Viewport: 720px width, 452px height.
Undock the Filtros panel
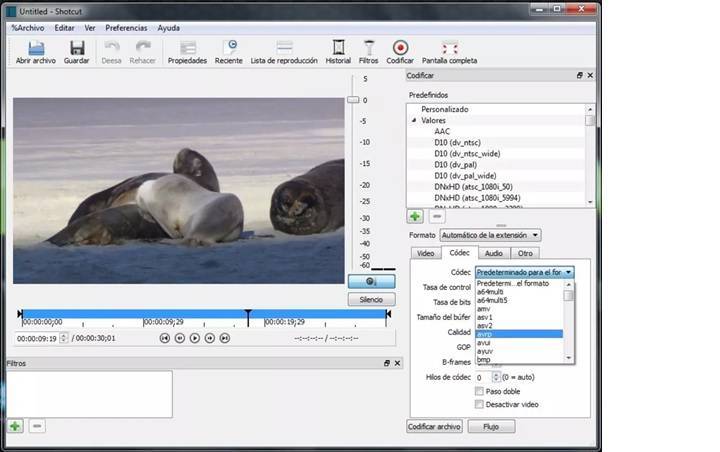387,363
